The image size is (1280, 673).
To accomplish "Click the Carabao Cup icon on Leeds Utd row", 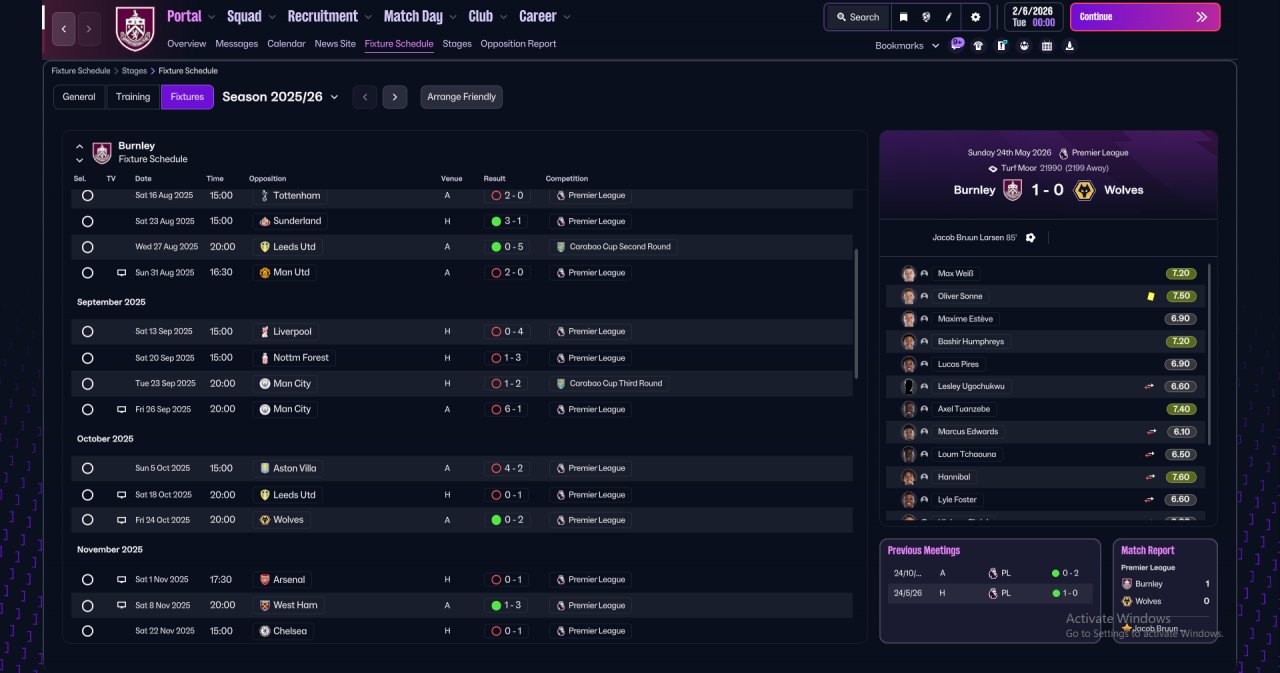I will (x=561, y=246).
